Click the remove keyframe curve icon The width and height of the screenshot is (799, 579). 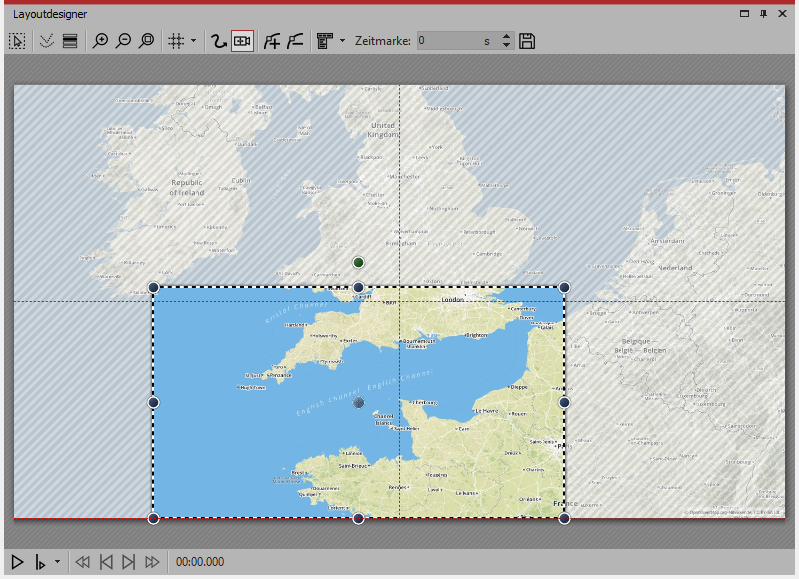coord(295,41)
